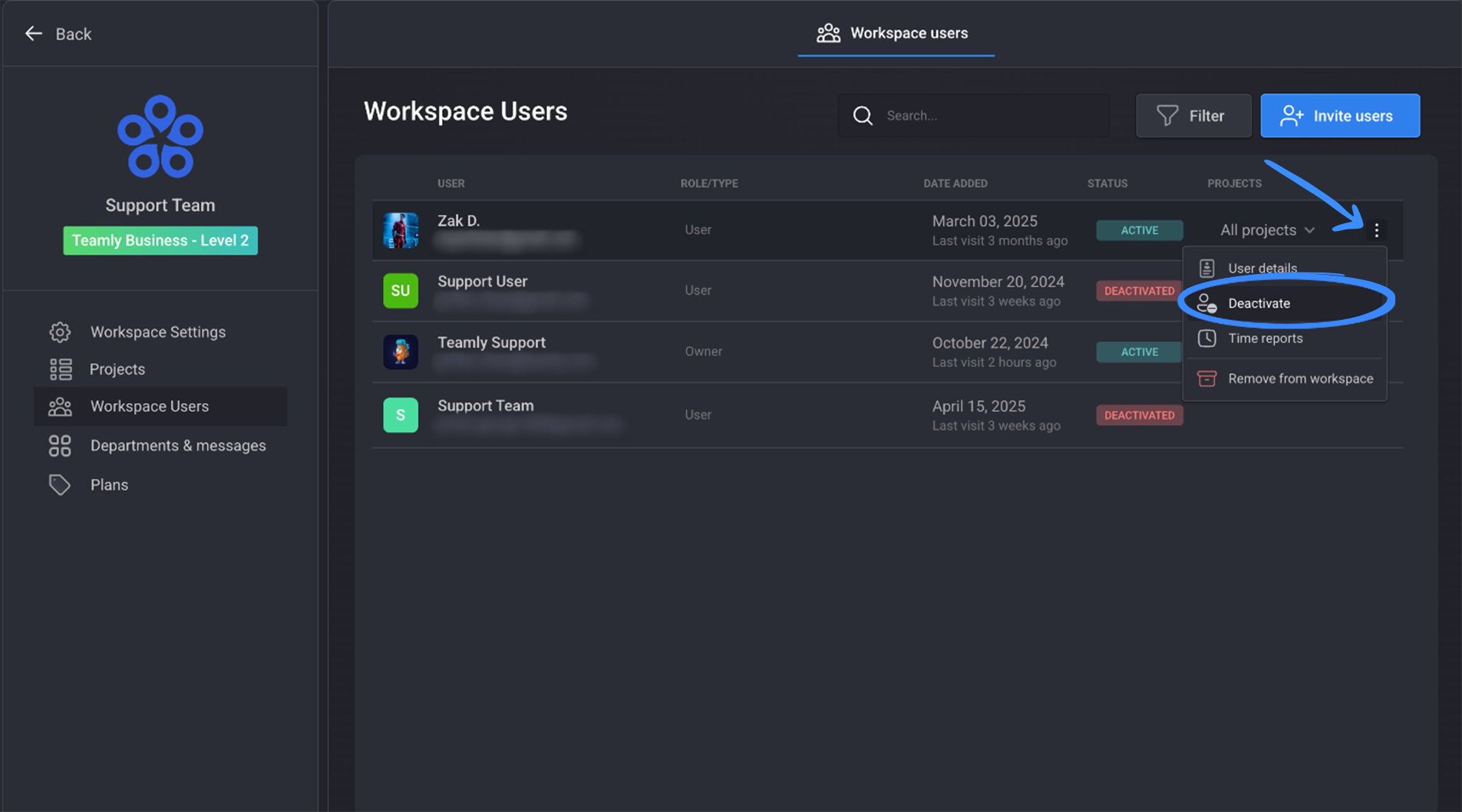Click the Support Team name in user table

click(x=485, y=405)
